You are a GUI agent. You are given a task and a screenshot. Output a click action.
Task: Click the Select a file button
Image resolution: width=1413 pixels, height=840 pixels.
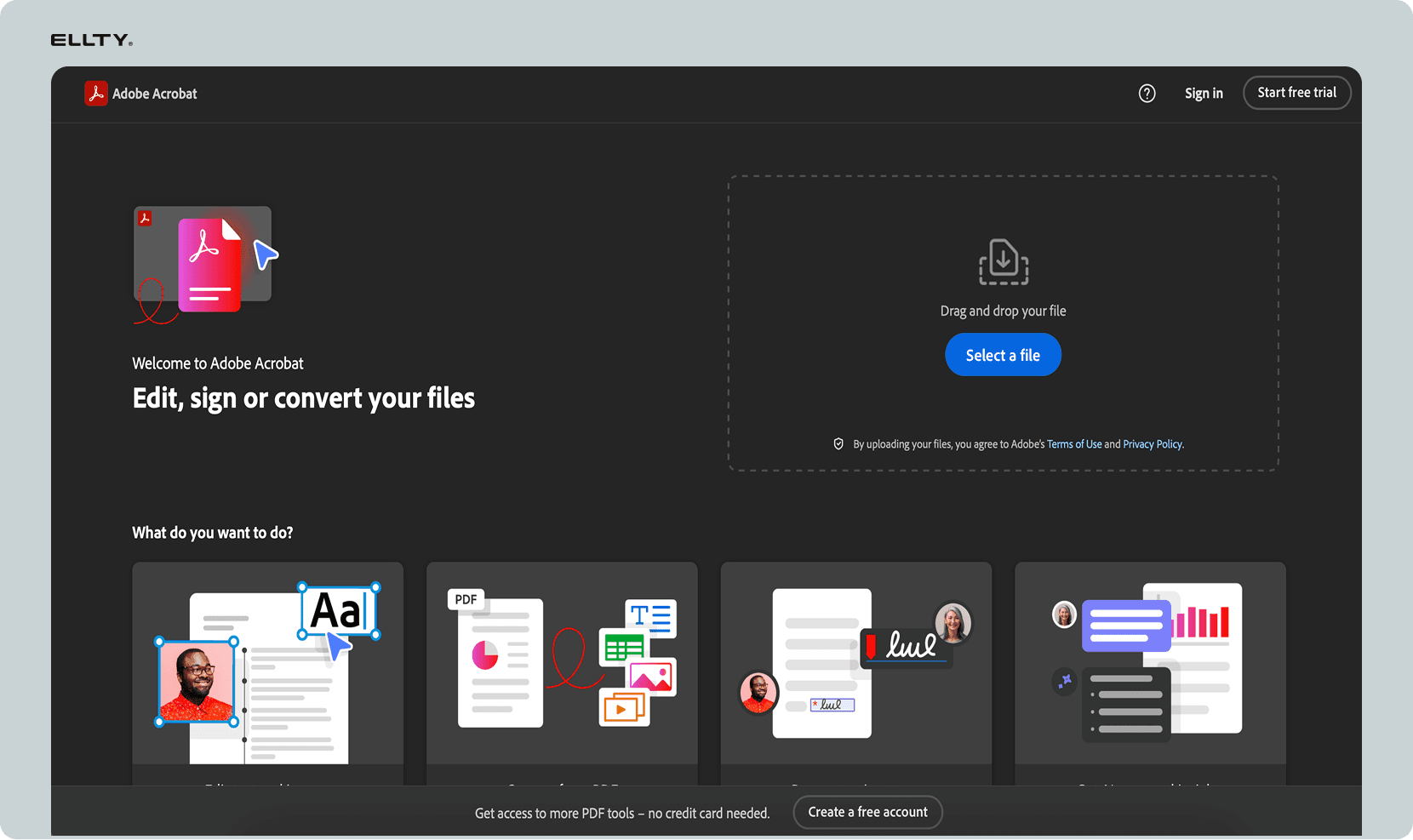[x=1003, y=355]
